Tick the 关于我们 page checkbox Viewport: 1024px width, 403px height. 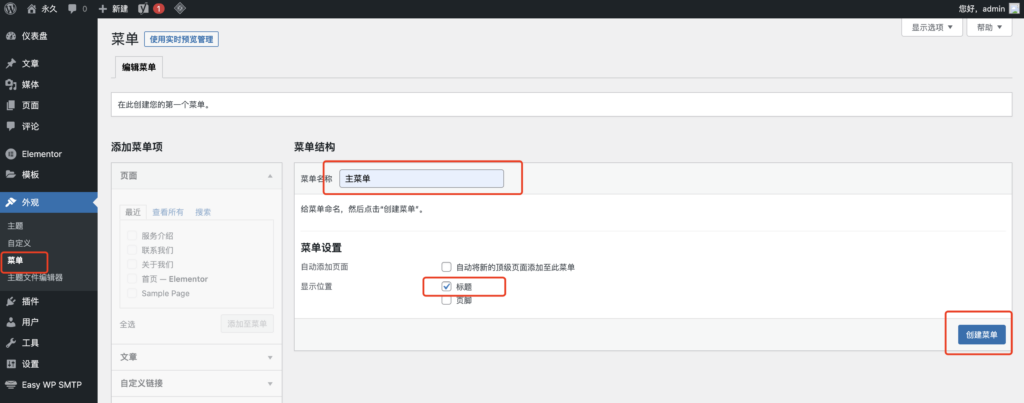click(132, 265)
